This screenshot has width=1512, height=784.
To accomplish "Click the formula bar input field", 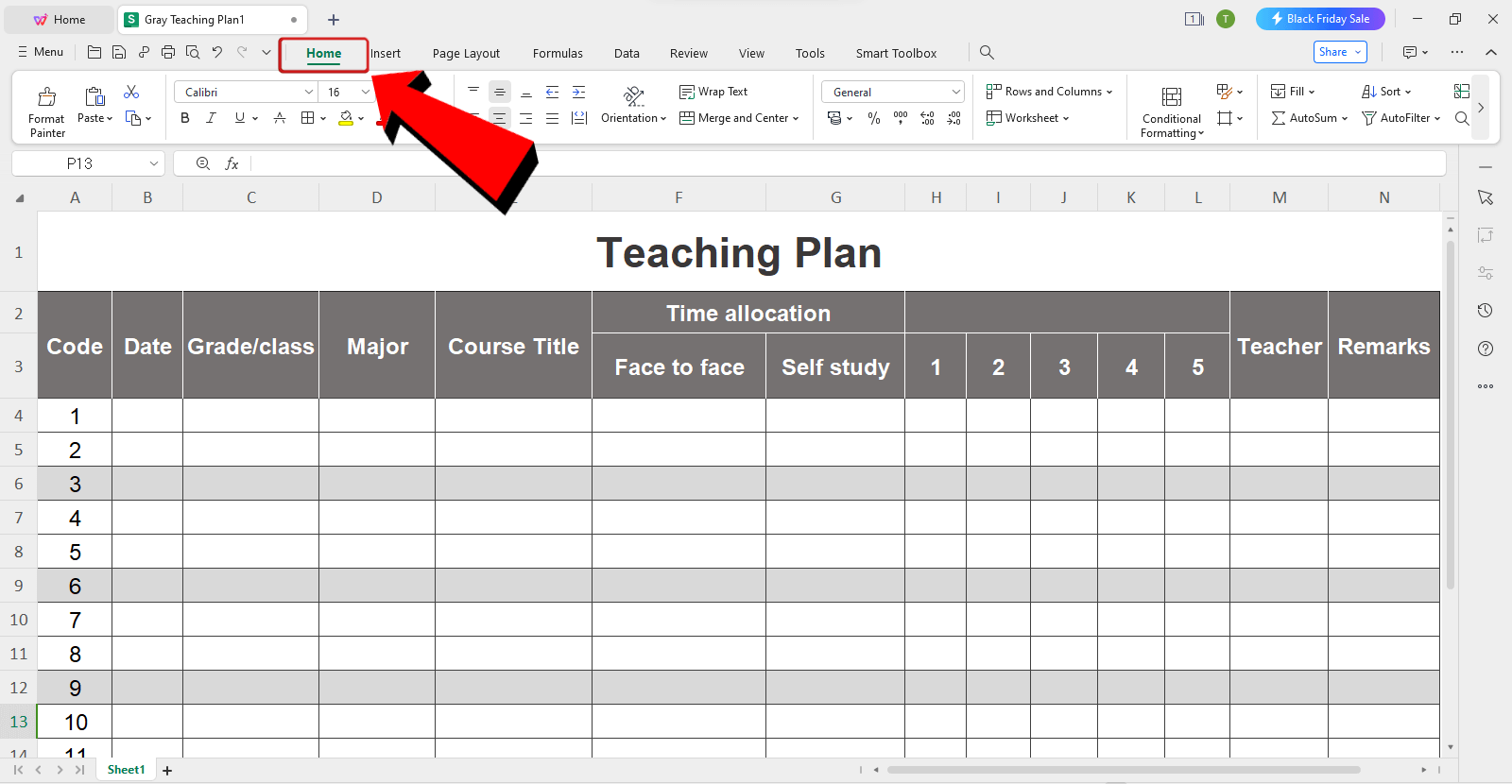I will [849, 163].
